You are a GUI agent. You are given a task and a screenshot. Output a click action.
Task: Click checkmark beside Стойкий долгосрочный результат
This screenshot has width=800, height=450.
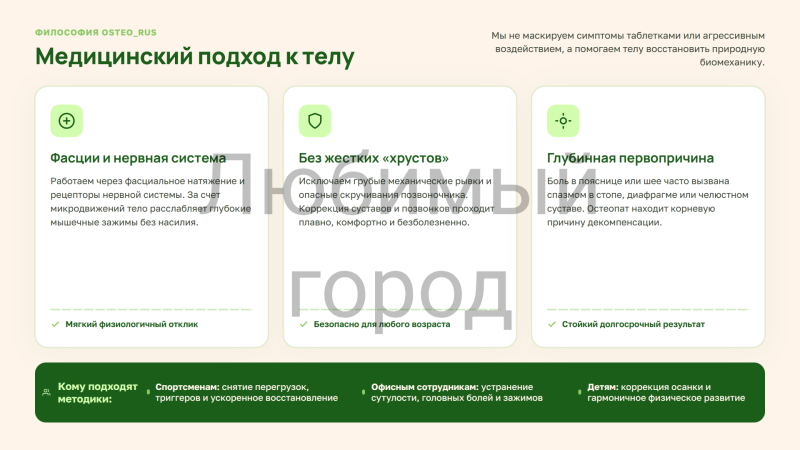point(552,324)
